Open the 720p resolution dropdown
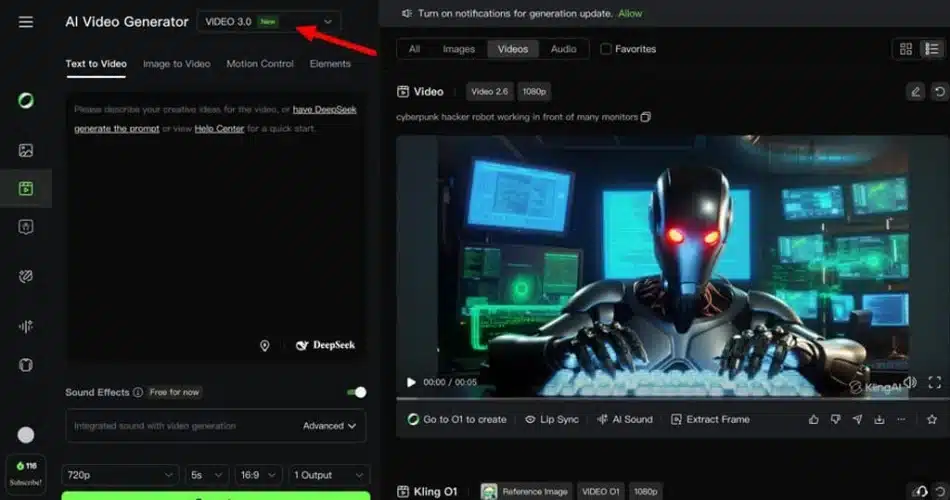Viewport: 950px width, 500px height. click(x=120, y=475)
